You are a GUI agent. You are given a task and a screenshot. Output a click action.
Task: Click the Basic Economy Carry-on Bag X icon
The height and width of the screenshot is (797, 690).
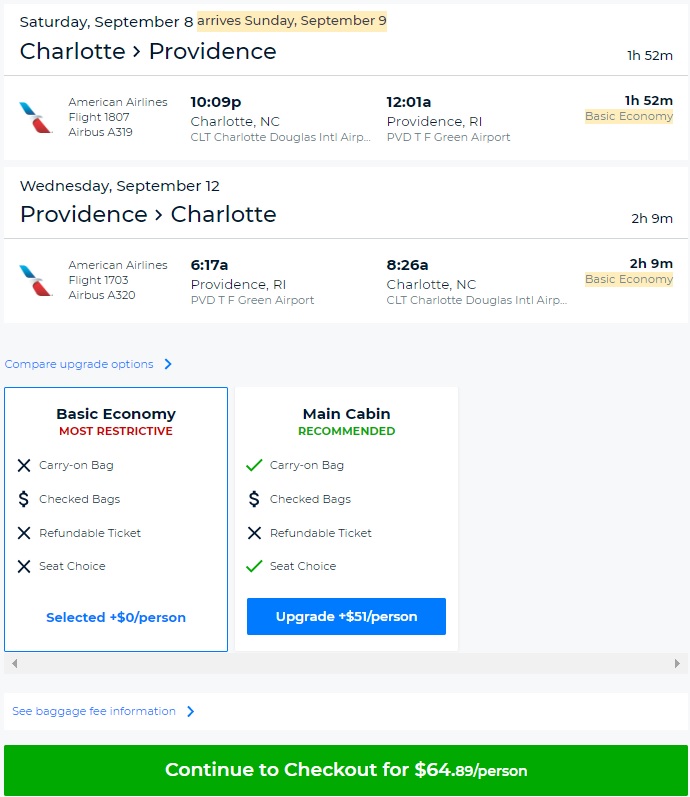[x=24, y=465]
